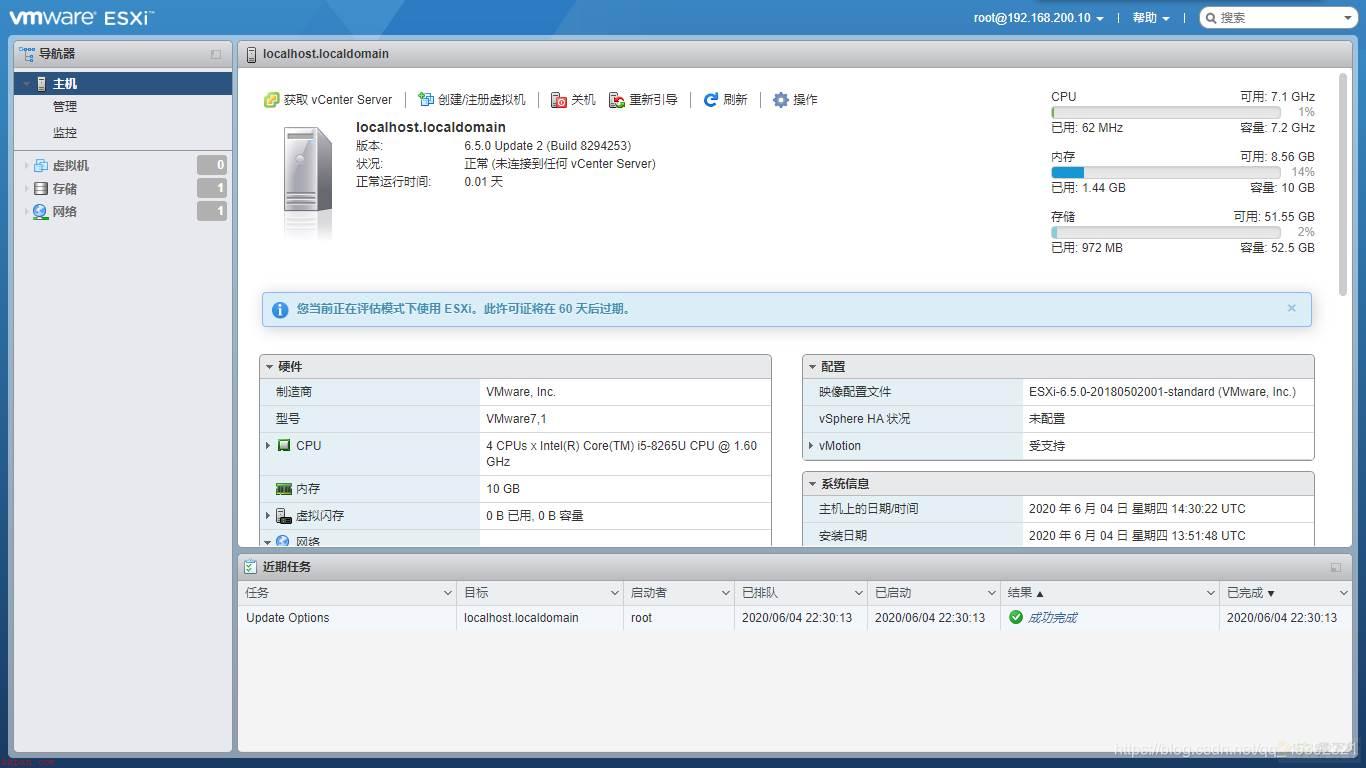
Task: Dismiss the evaluation mode banner
Action: (x=1291, y=308)
